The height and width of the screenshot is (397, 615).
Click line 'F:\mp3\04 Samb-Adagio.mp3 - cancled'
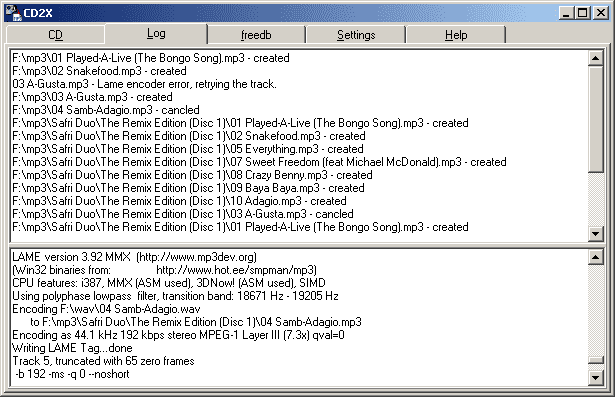click(106, 110)
